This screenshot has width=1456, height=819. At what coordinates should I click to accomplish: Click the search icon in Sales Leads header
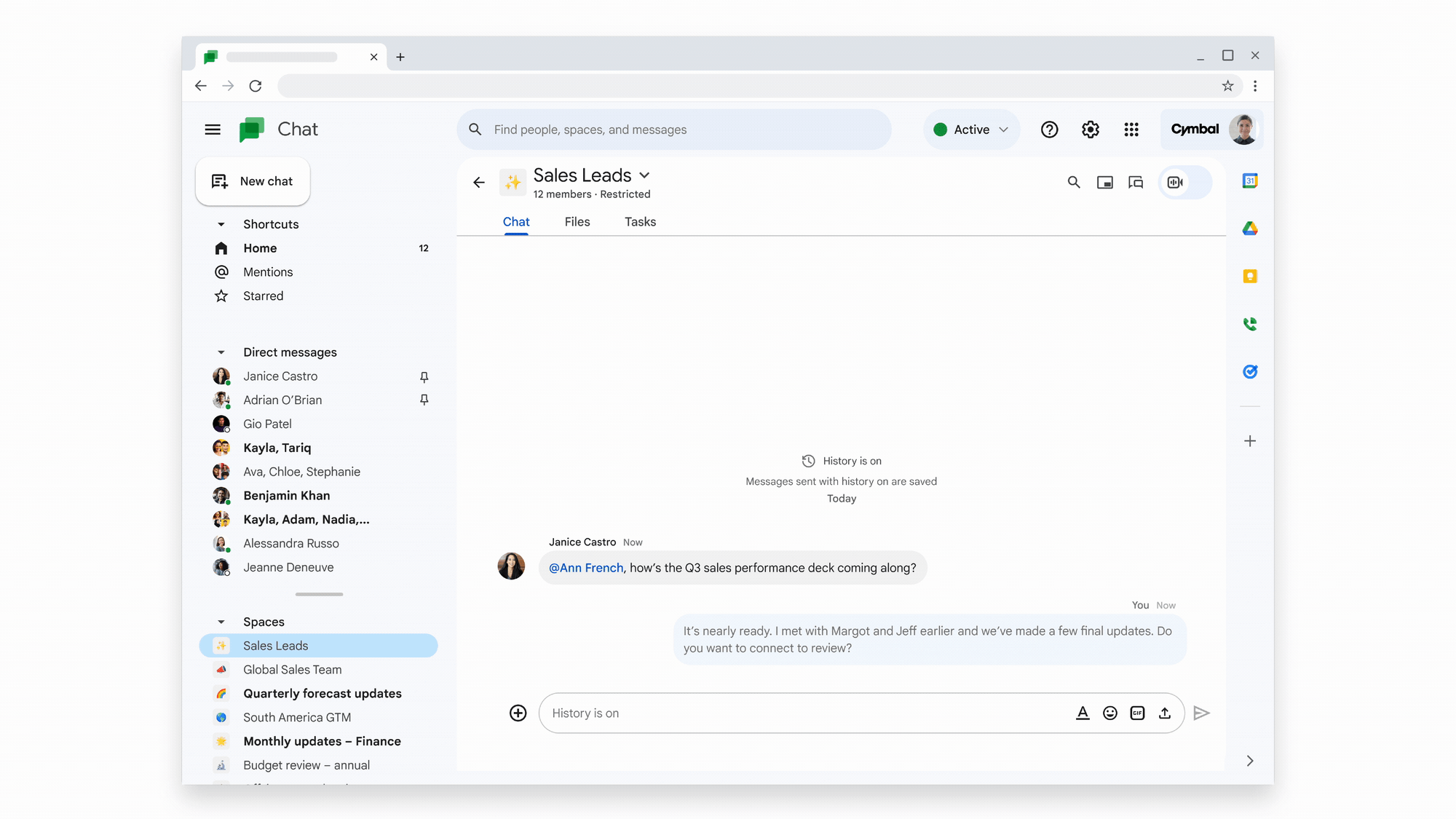(x=1073, y=182)
